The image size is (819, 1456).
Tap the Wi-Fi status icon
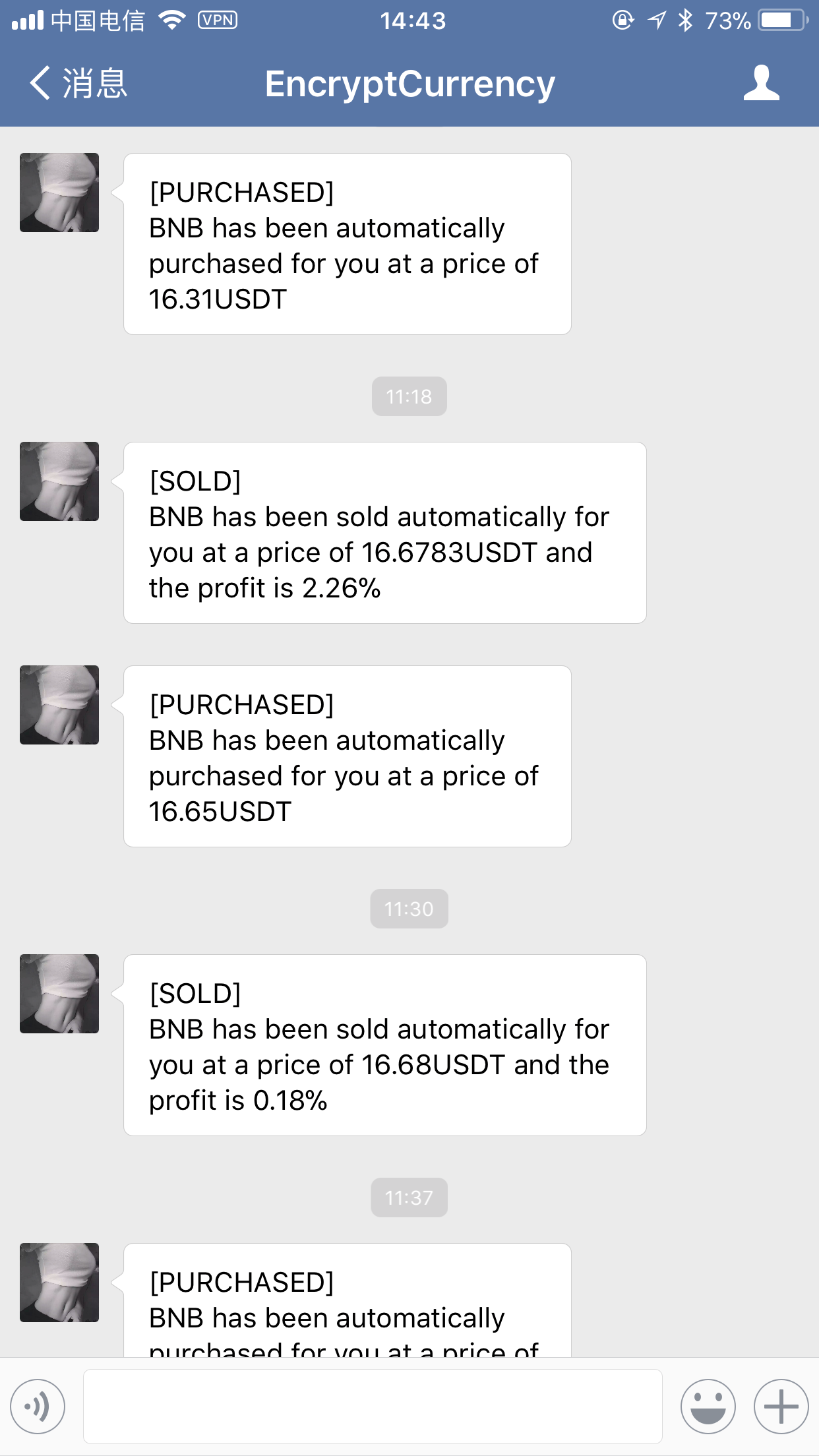pos(172,20)
